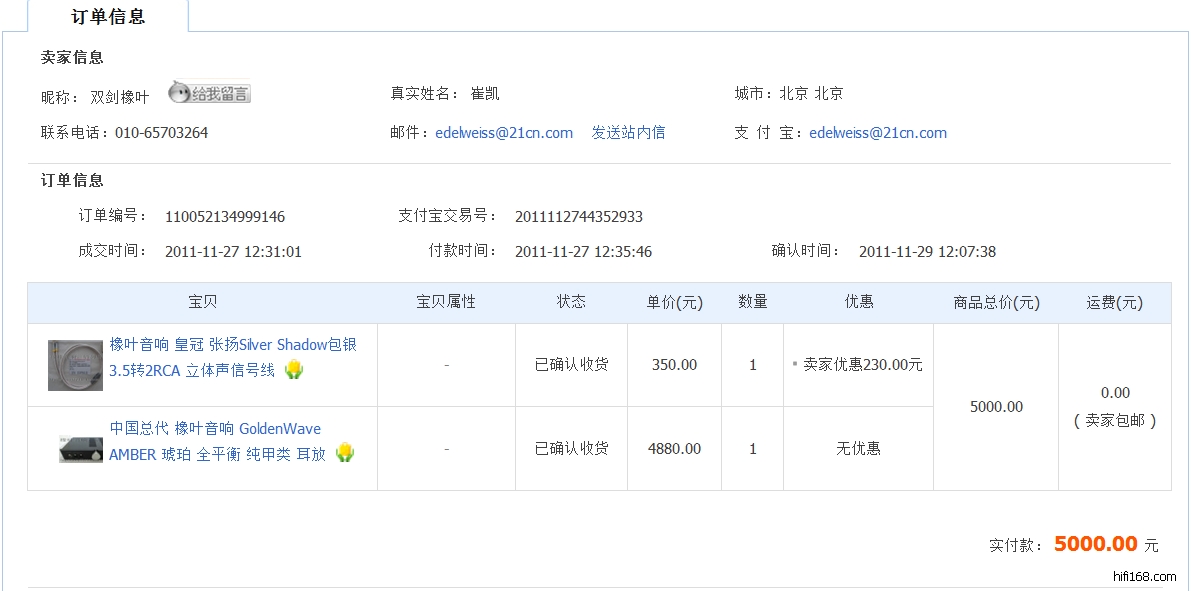Click the seller email link after 邮件
Image resolution: width=1191 pixels, height=591 pixels.
pyautogui.click(x=504, y=133)
